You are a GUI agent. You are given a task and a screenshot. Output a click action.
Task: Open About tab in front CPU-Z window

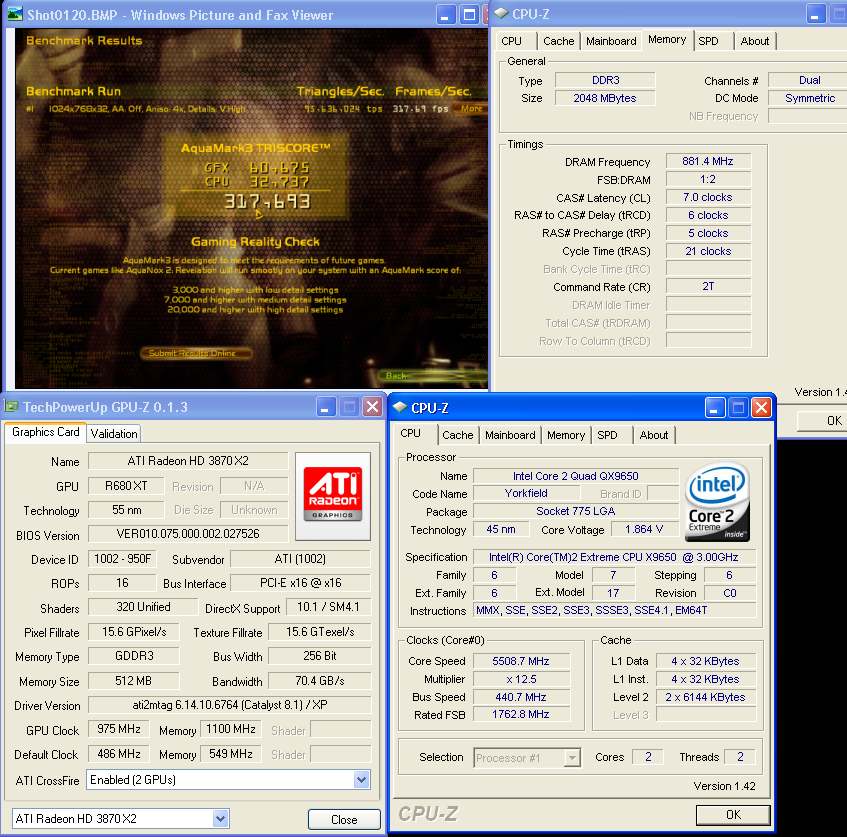click(654, 435)
